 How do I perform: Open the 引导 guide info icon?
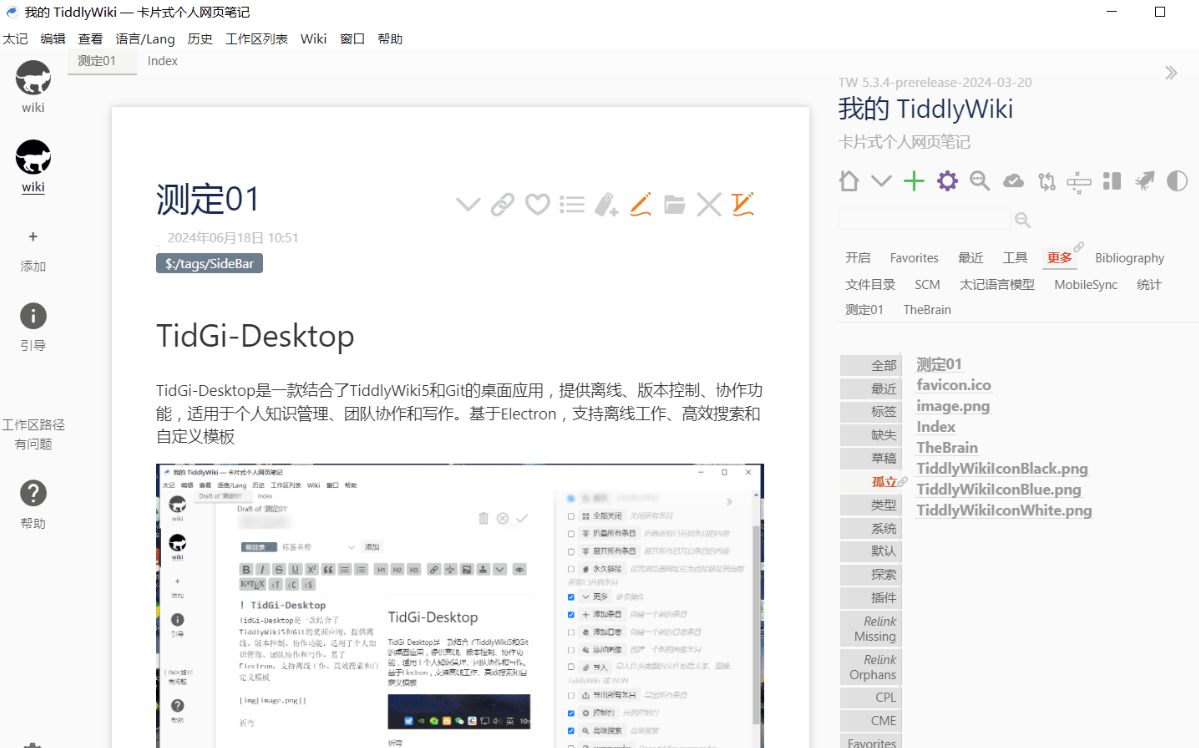point(33,316)
